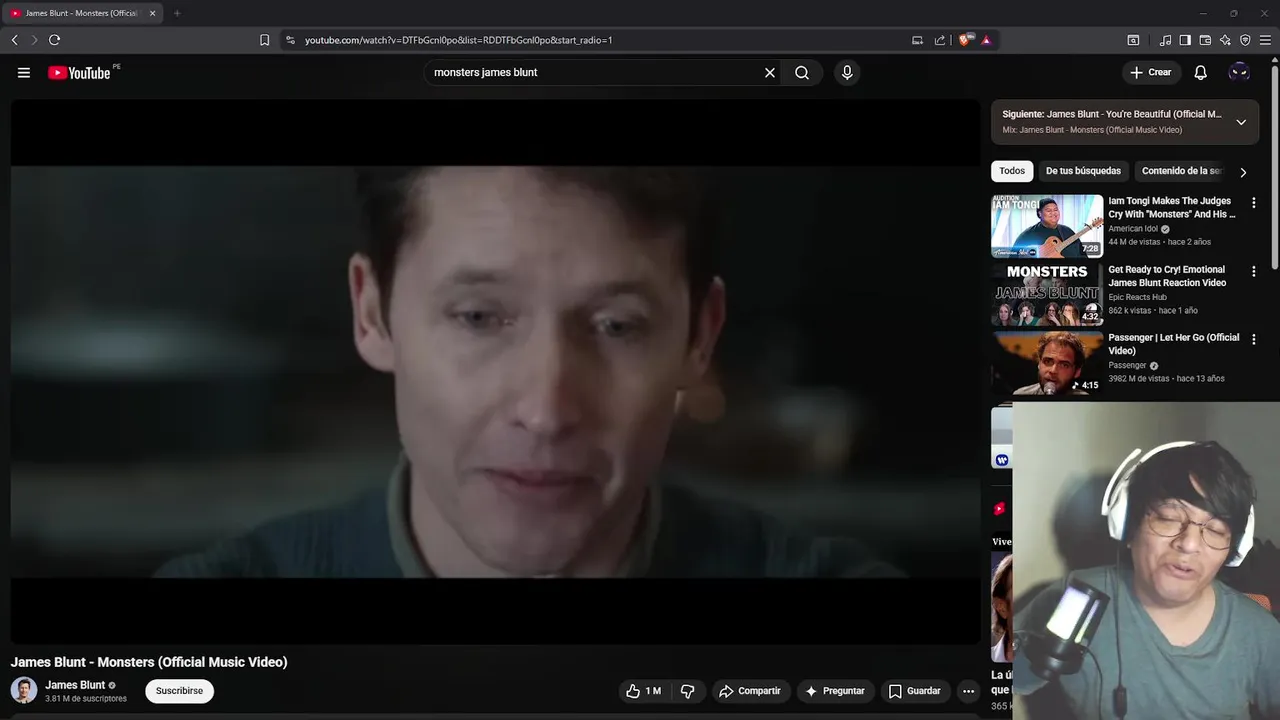Reload the current page
This screenshot has height=720, width=1280.
(x=54, y=40)
